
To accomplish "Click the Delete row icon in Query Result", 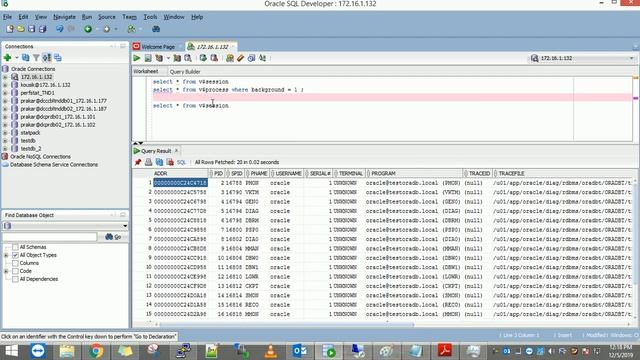I will click(170, 162).
